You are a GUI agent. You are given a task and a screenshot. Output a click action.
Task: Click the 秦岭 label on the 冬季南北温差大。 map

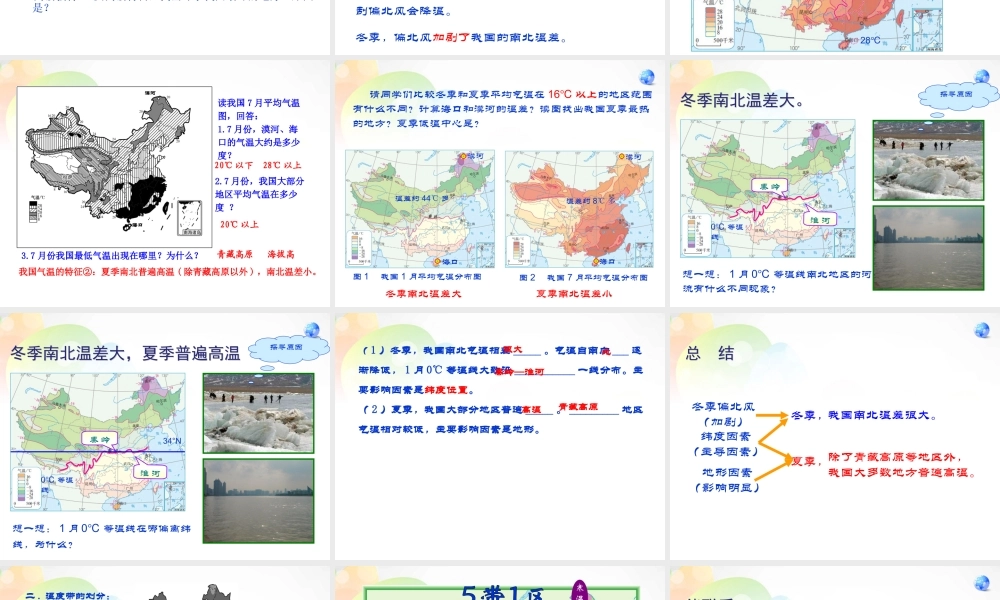tap(768, 186)
